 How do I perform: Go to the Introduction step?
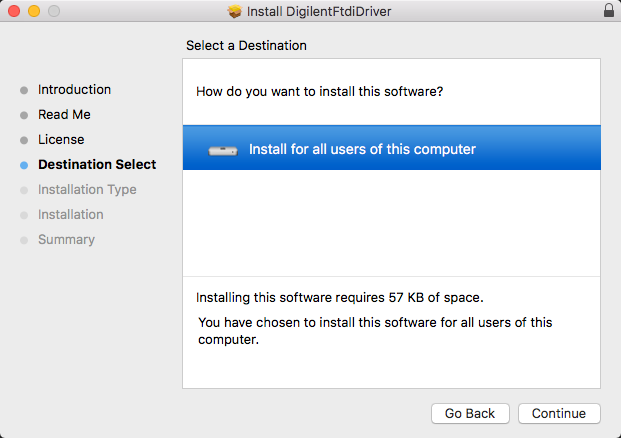pos(74,90)
